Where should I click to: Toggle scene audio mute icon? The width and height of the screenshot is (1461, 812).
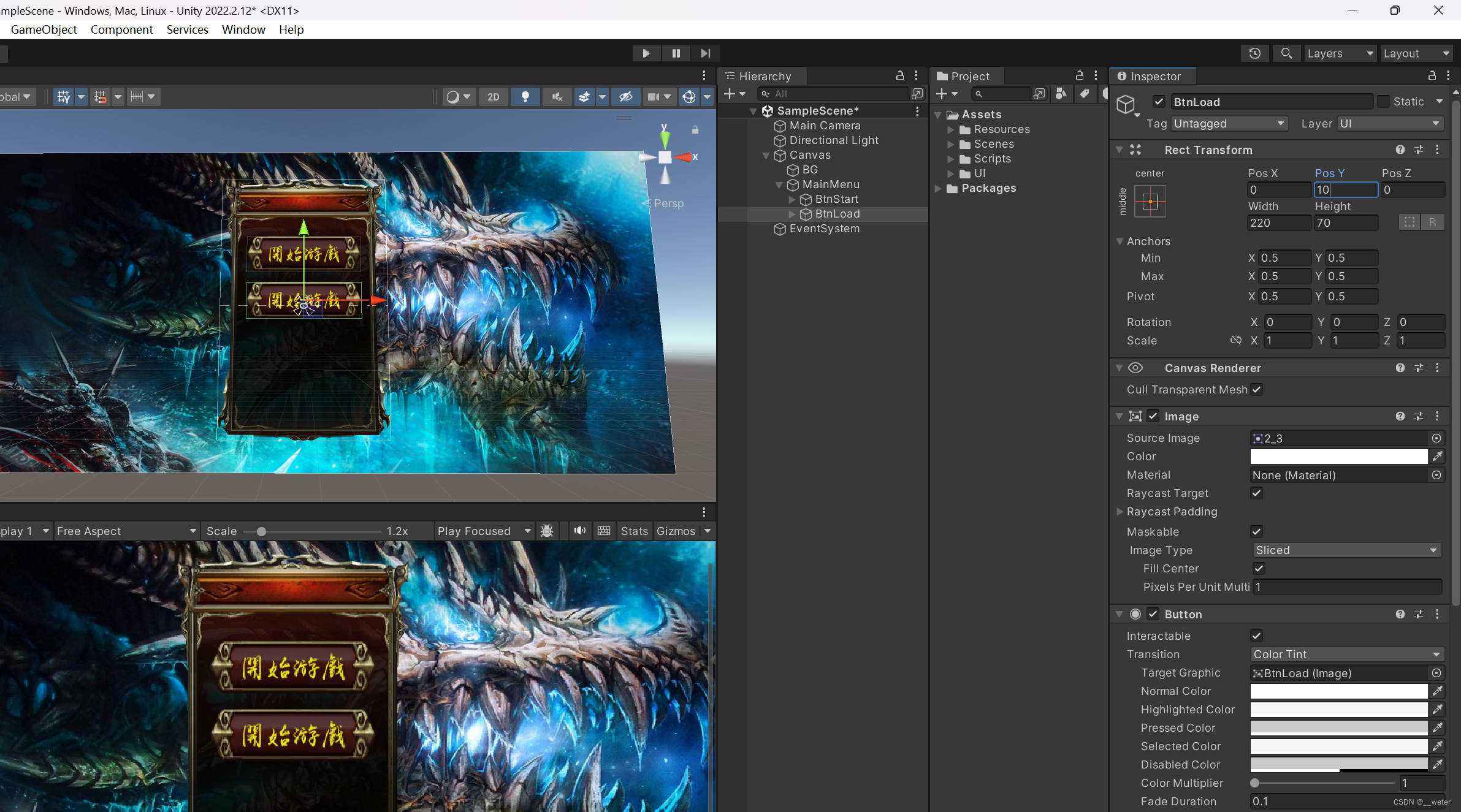click(x=557, y=97)
